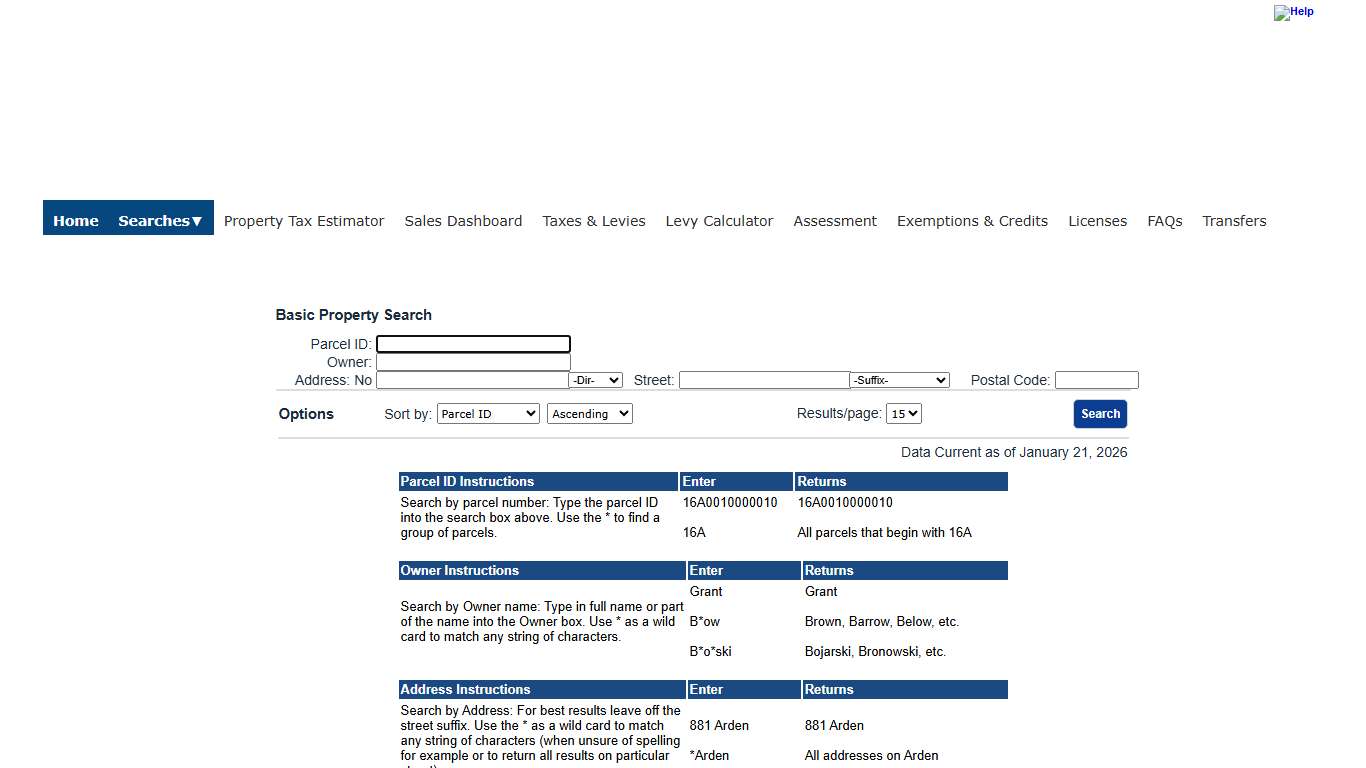The height and width of the screenshot is (768, 1366).
Task: Go to the Levy Calculator
Action: (719, 220)
